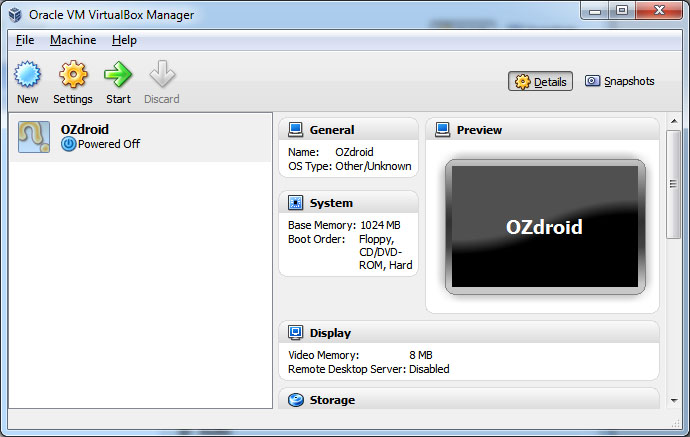
Task: Click the greyed Discard arrow icon
Action: [162, 73]
